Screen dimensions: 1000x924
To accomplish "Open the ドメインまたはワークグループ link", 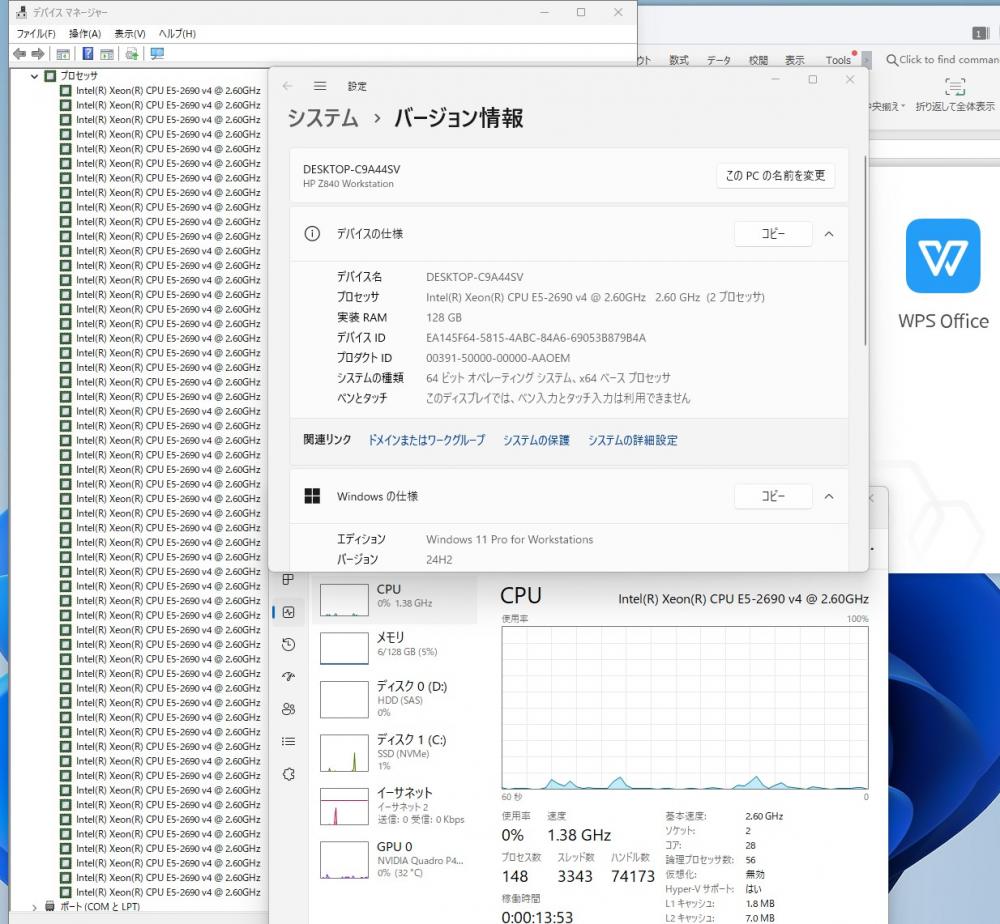I will 426,440.
